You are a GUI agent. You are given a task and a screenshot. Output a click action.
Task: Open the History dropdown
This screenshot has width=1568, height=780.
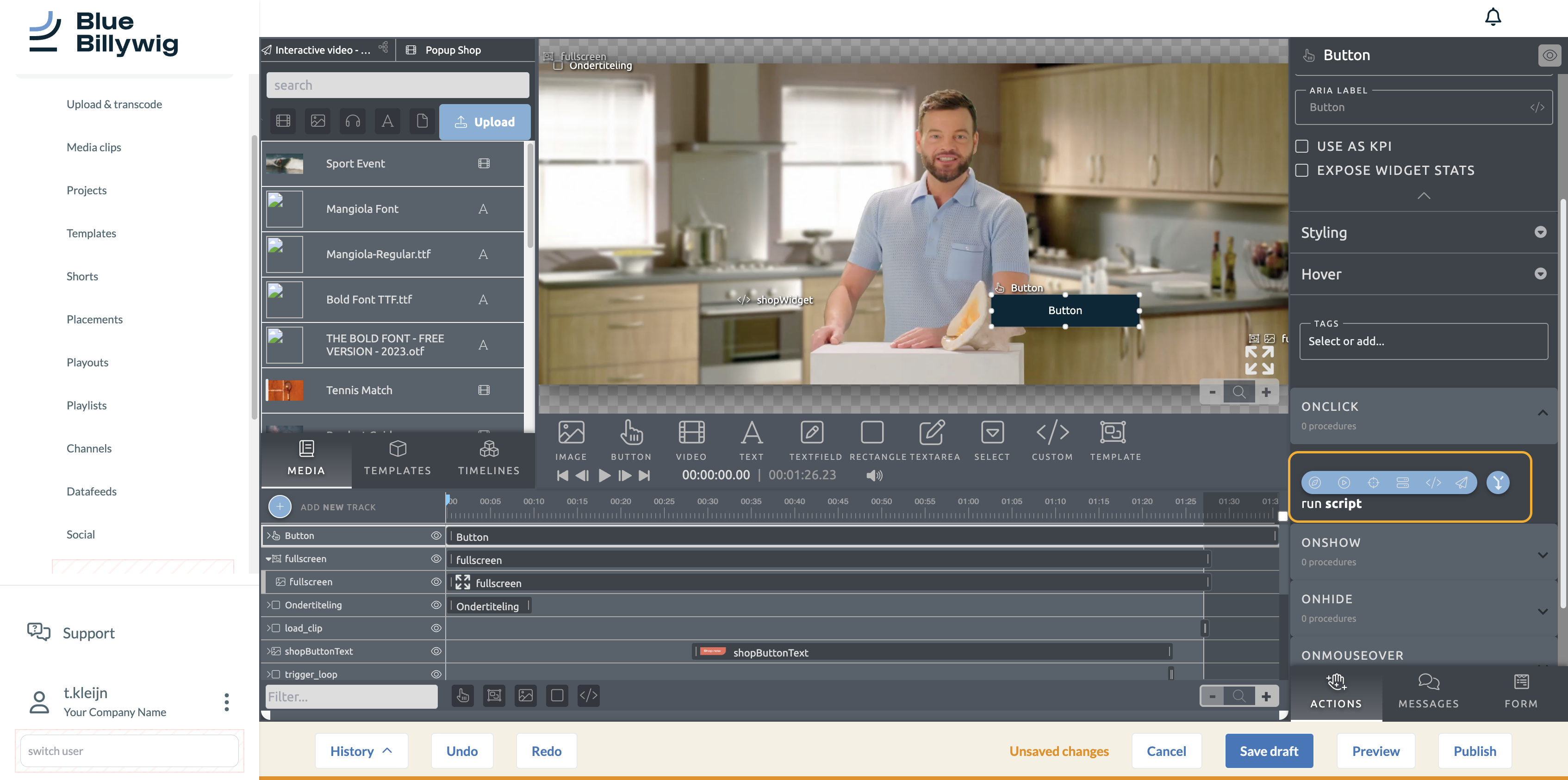[361, 751]
